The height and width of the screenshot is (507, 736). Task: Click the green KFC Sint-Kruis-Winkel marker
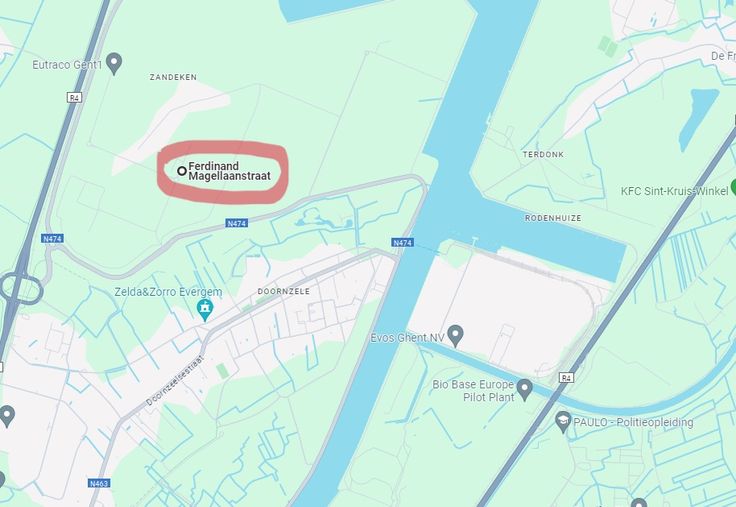(733, 189)
